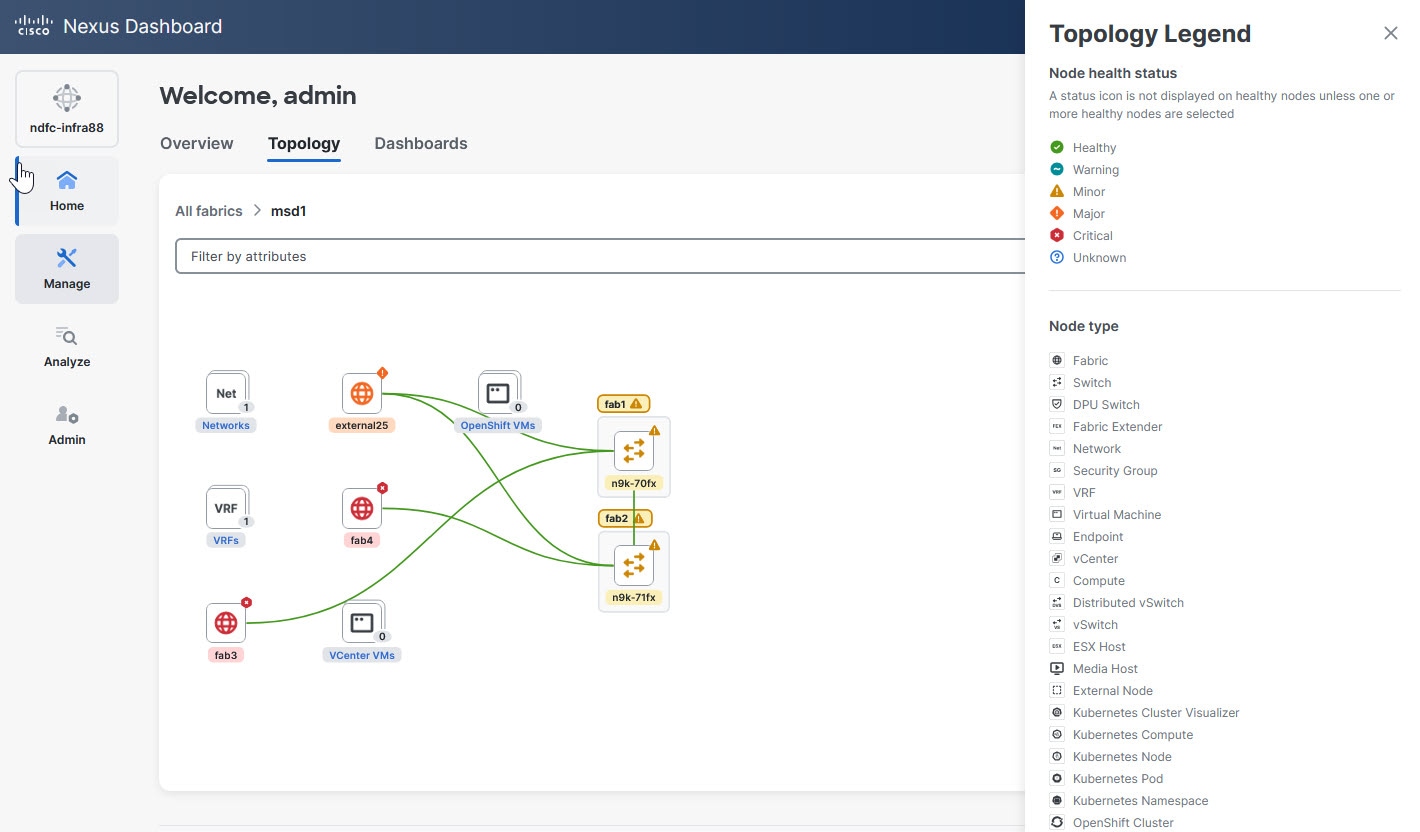Click the Kubernetes Pod legend icon

click(x=1057, y=778)
